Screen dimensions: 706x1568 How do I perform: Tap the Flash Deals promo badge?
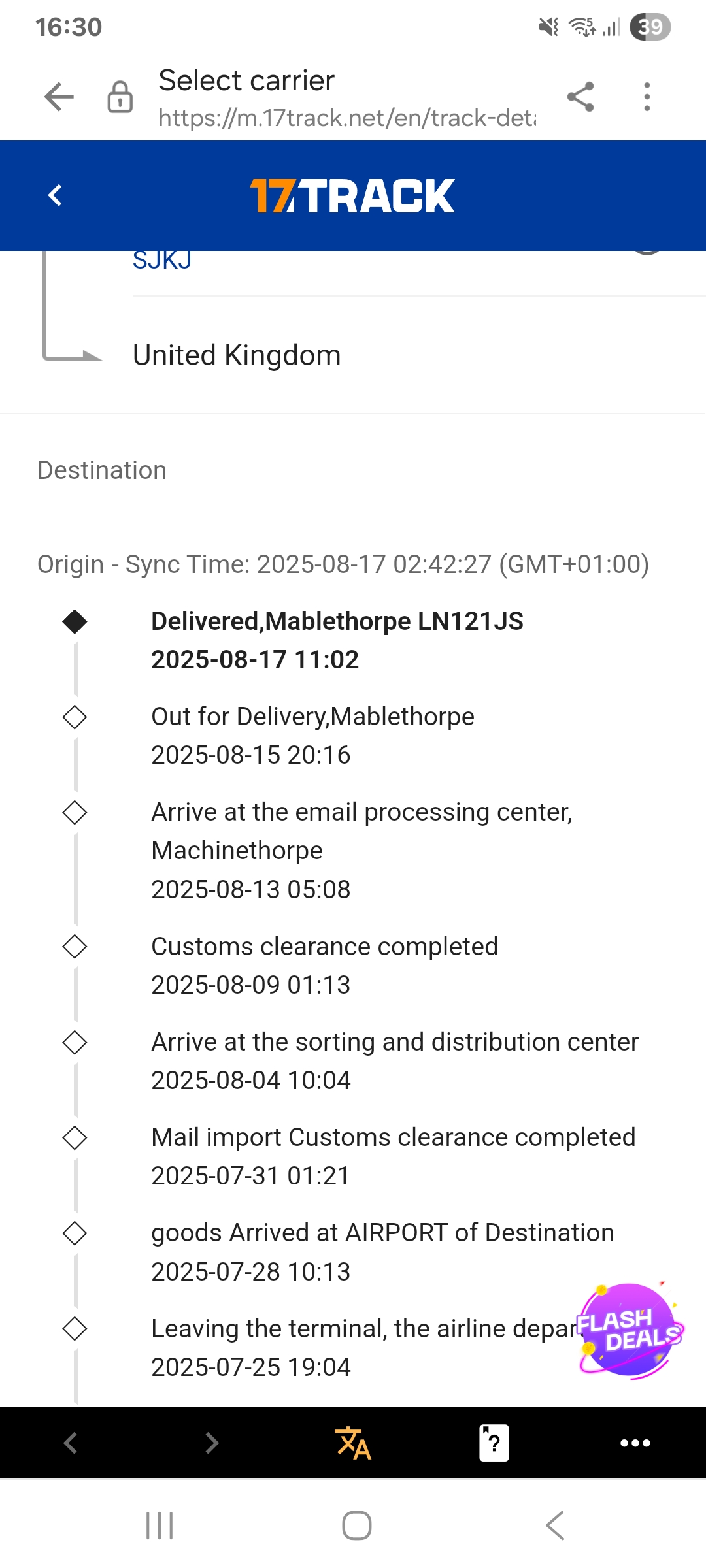(628, 1330)
